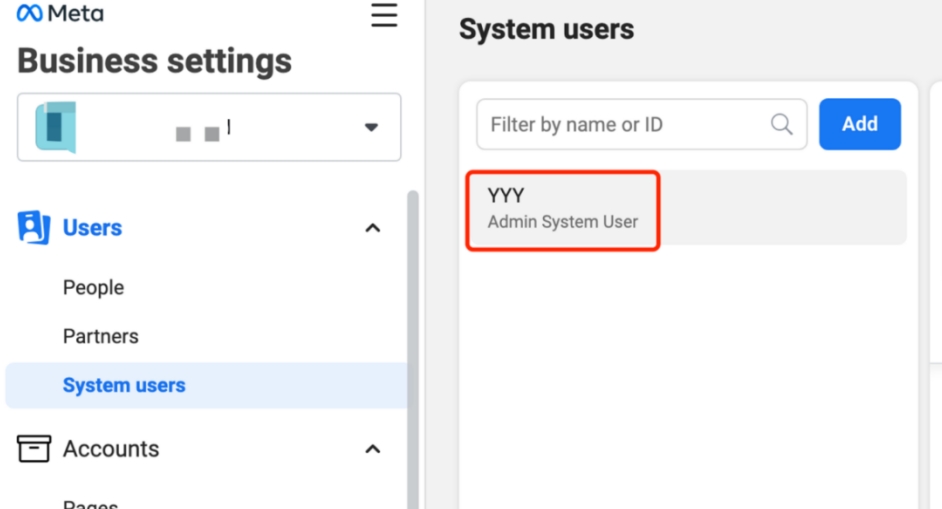The image size is (942, 509).
Task: Click the Users section heading
Action: pos(93,228)
